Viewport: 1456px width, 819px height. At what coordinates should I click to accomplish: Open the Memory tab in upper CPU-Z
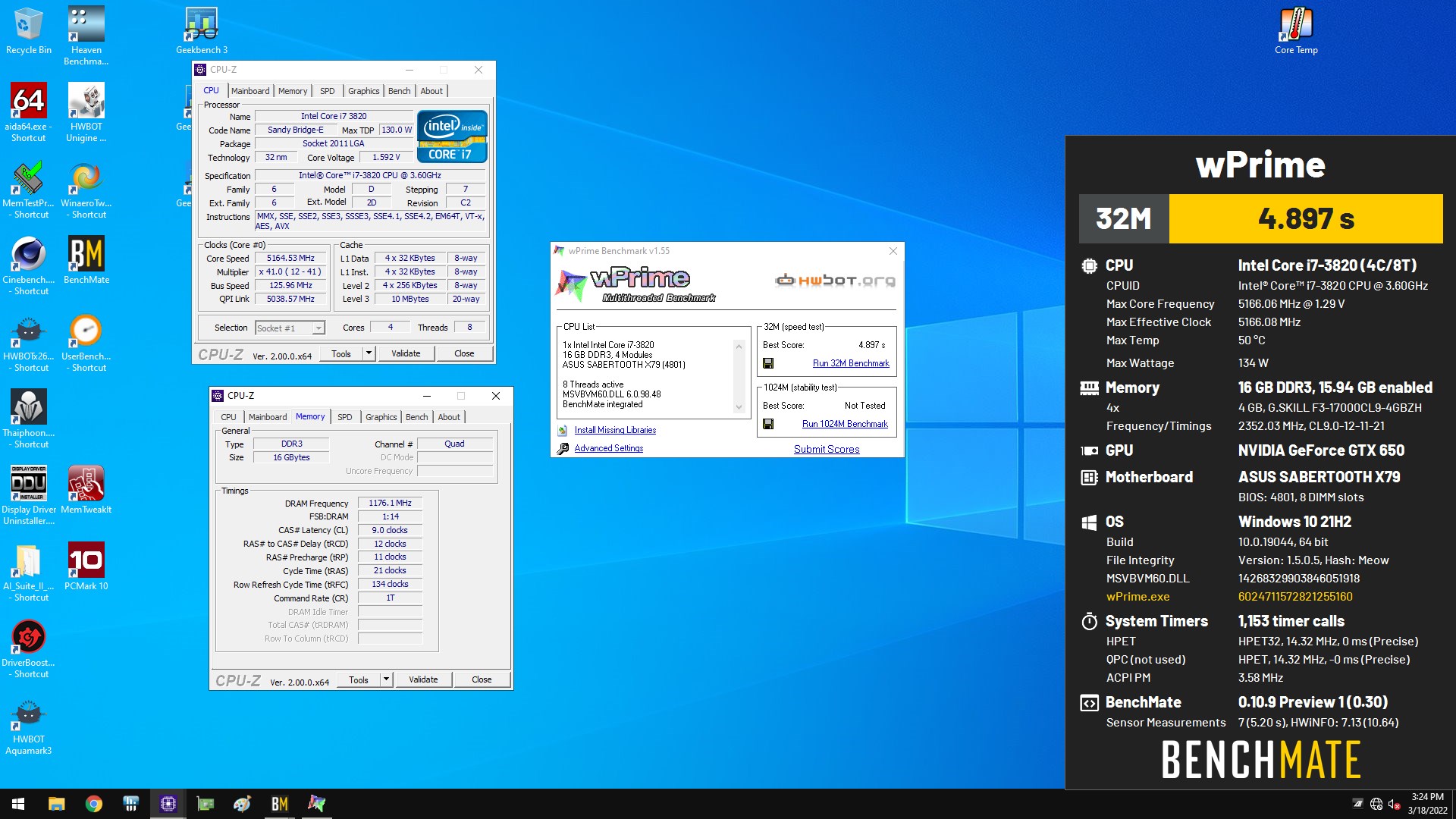pyautogui.click(x=293, y=91)
